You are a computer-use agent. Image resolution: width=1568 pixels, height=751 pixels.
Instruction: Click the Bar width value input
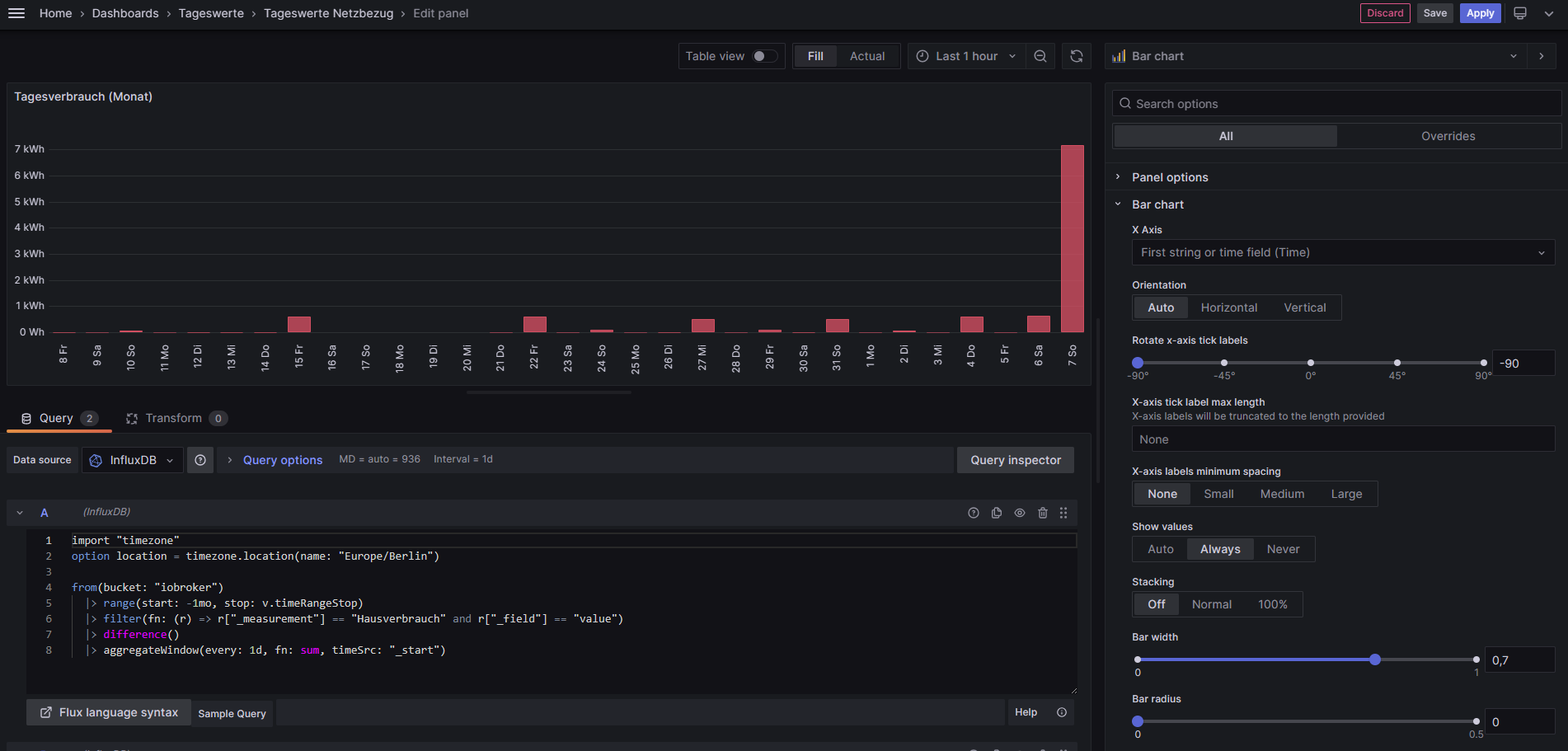[x=1519, y=660]
